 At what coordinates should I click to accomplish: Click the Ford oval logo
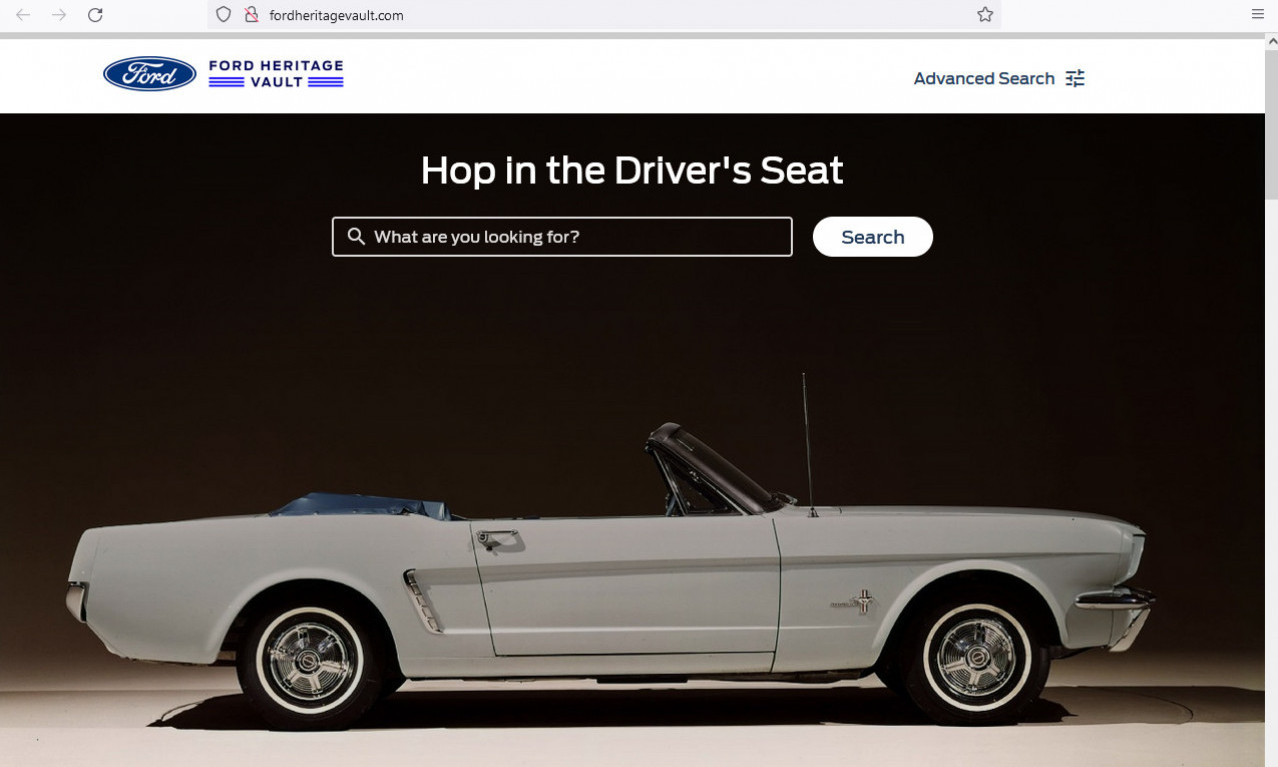150,74
